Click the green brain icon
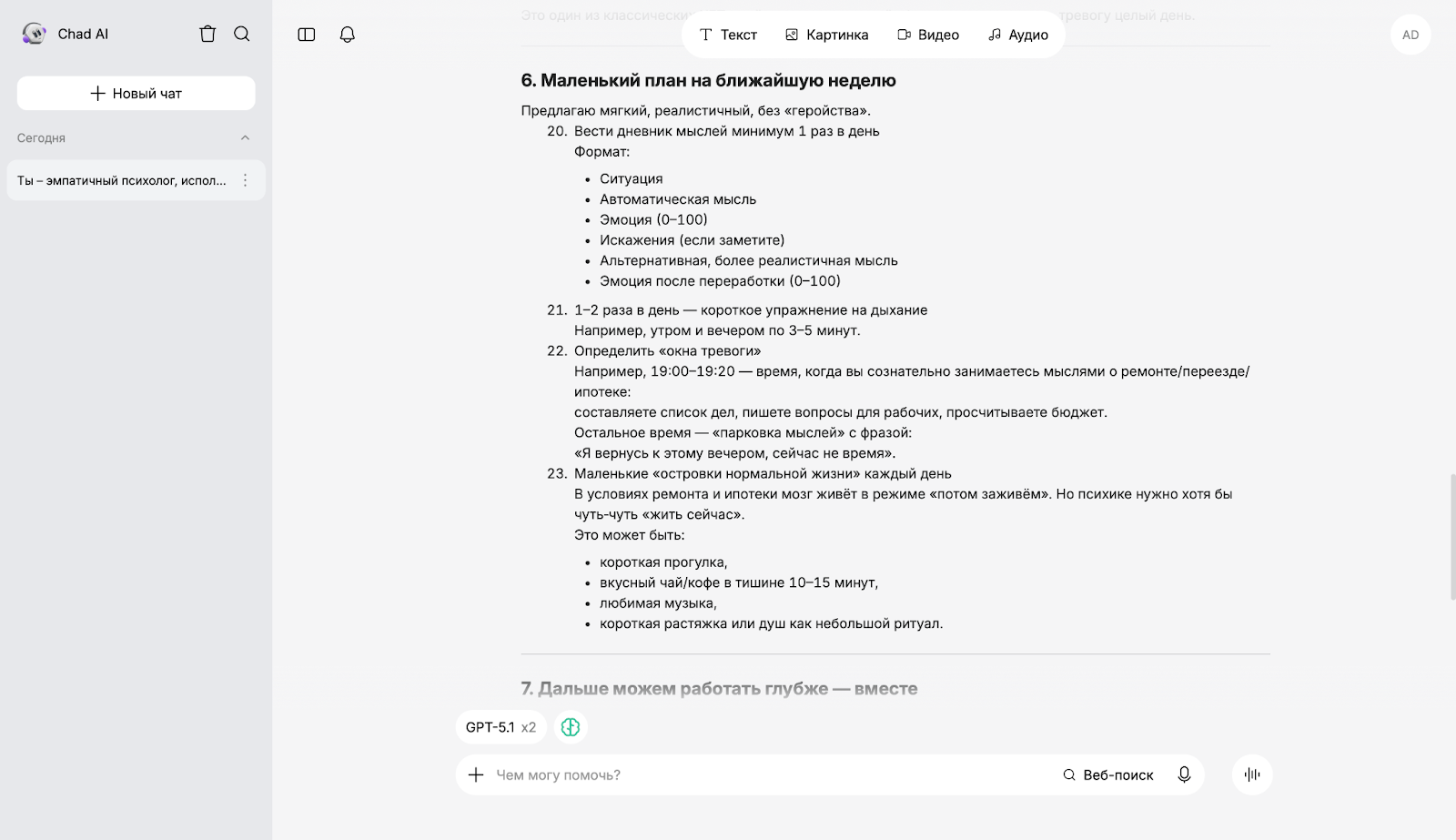This screenshot has width=1456, height=840. click(x=571, y=727)
